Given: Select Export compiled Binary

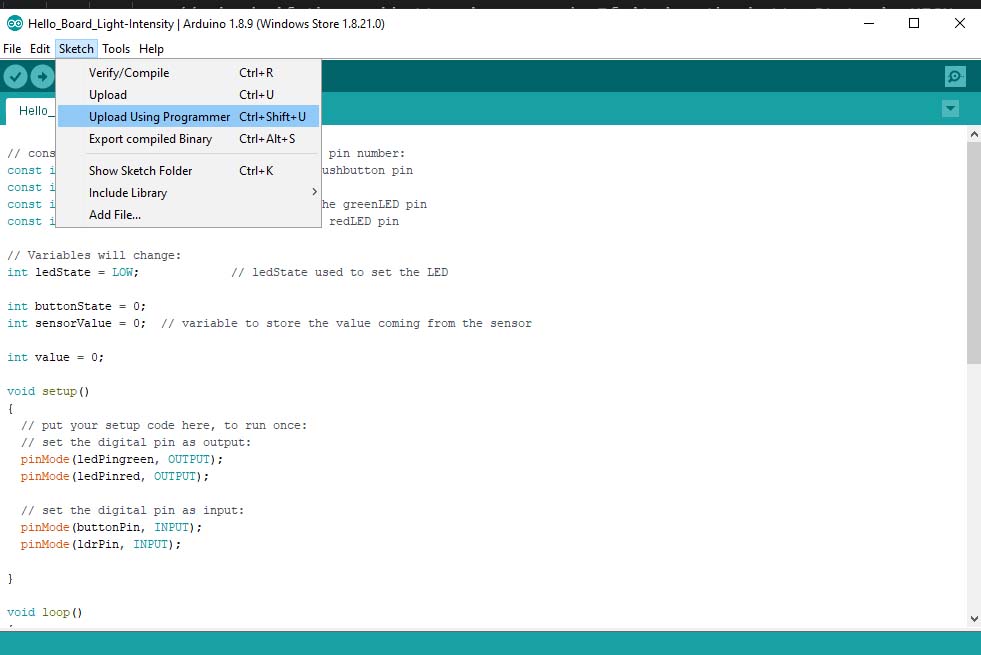Looking at the screenshot, I should click(188, 139).
